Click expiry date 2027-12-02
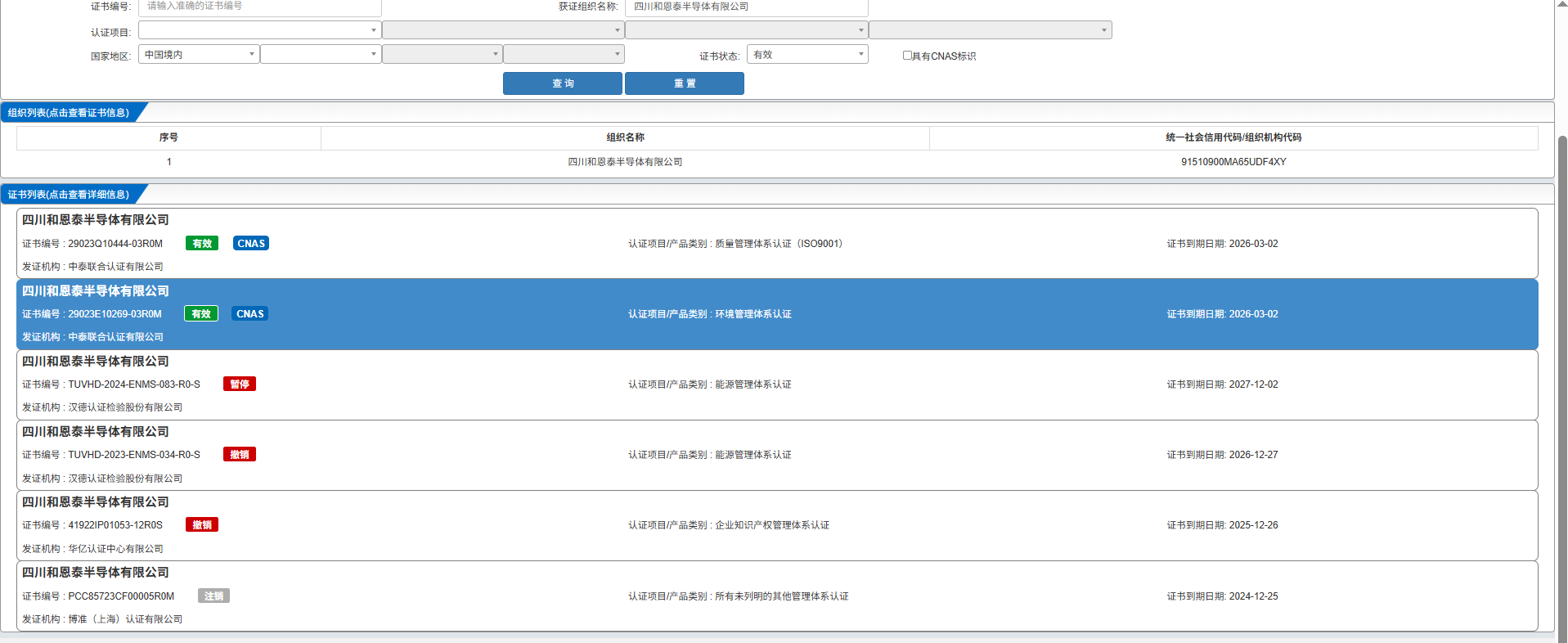The image size is (1568, 643). tap(1253, 384)
